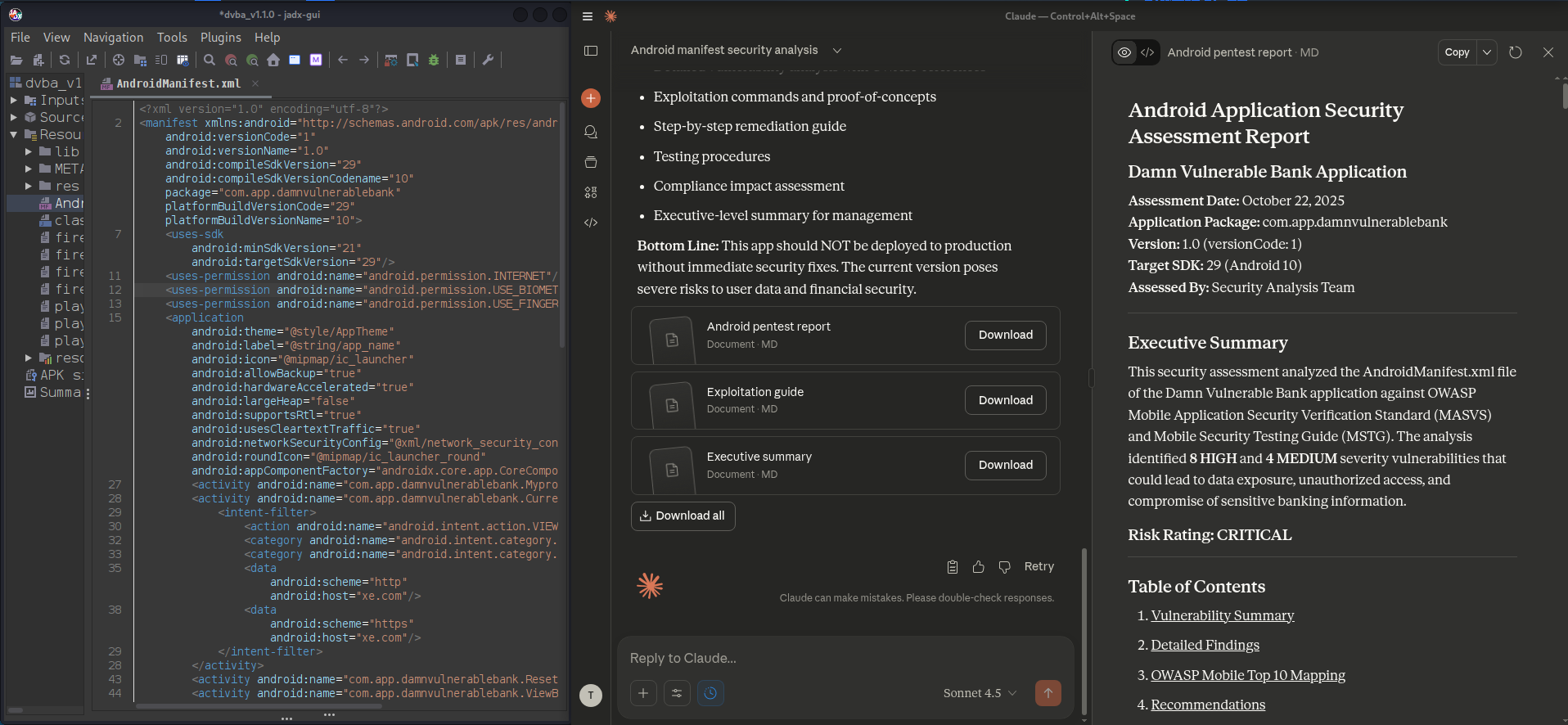
Task: Open file icon in jadx toolbar
Action: tap(16, 60)
